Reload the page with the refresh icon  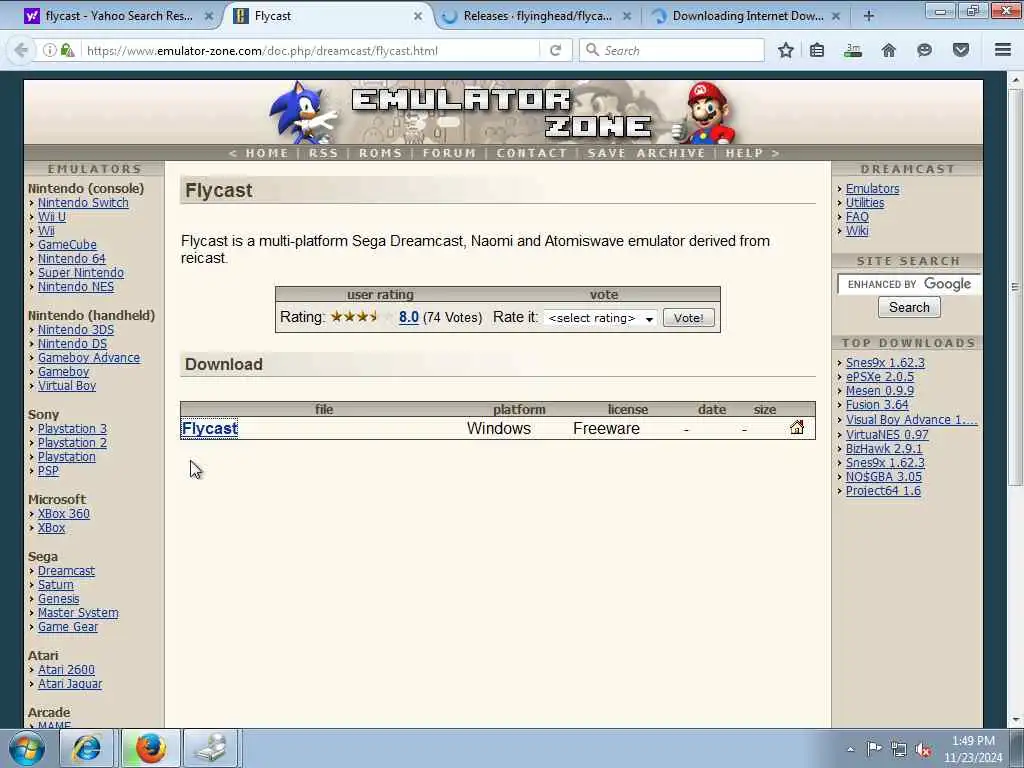(556, 50)
